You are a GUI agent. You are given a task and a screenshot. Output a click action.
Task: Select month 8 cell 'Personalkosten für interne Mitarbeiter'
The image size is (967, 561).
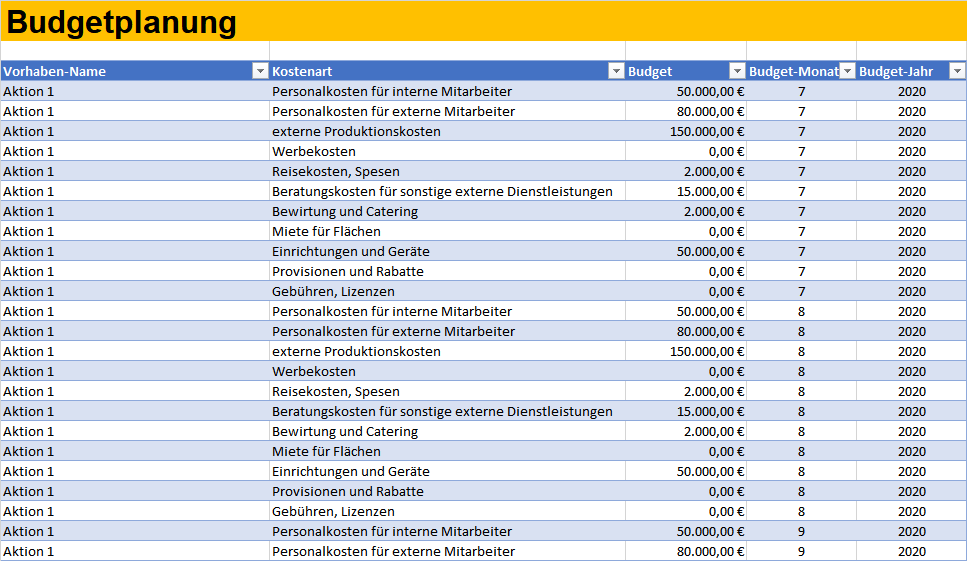coord(447,312)
